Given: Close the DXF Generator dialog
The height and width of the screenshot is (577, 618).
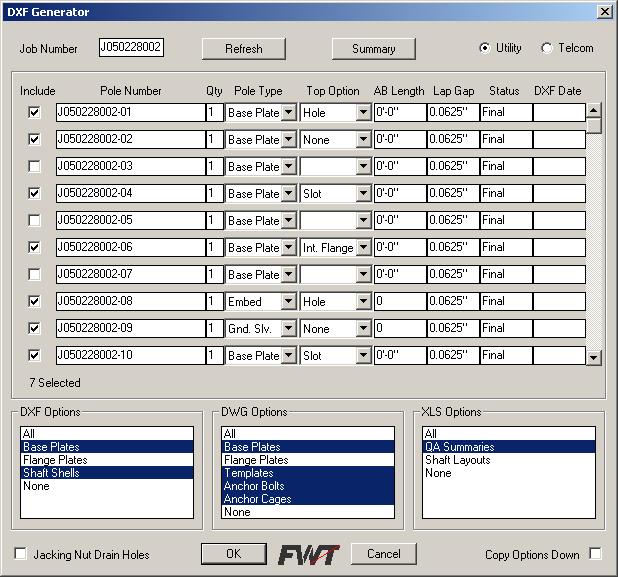Looking at the screenshot, I should [x=605, y=12].
